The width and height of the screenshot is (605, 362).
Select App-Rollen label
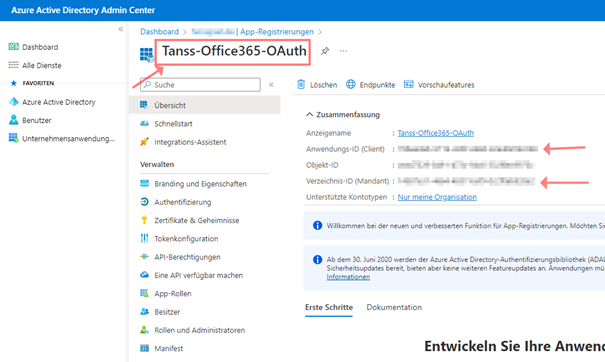173,294
